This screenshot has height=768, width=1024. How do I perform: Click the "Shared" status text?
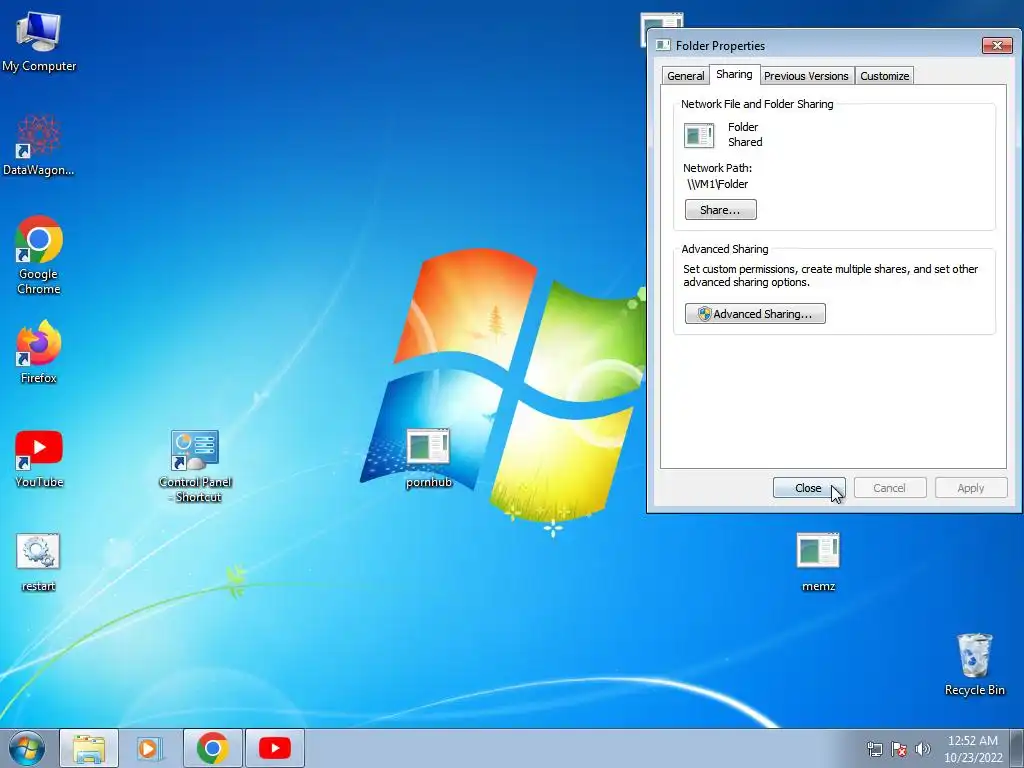(745, 142)
